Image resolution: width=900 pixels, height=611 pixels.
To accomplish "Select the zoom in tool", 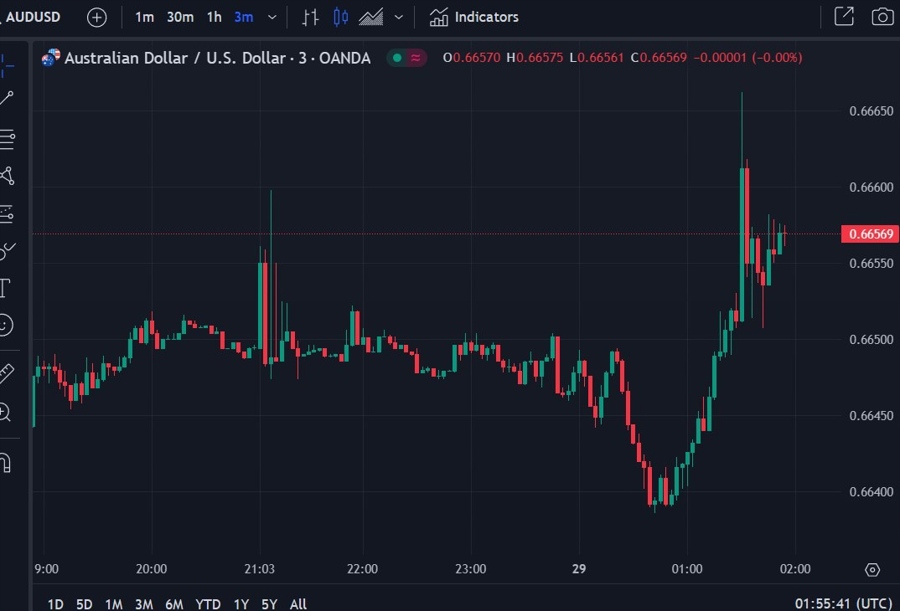I will [5, 412].
